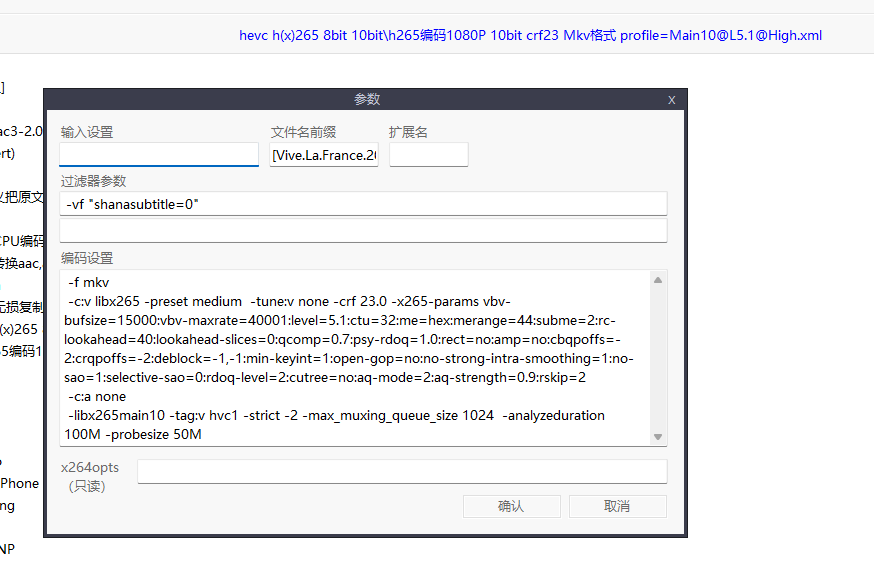Viewport: 874px width, 565px height.
Task: Click the down arrow of the encoding settings scrollbar
Action: (x=658, y=437)
